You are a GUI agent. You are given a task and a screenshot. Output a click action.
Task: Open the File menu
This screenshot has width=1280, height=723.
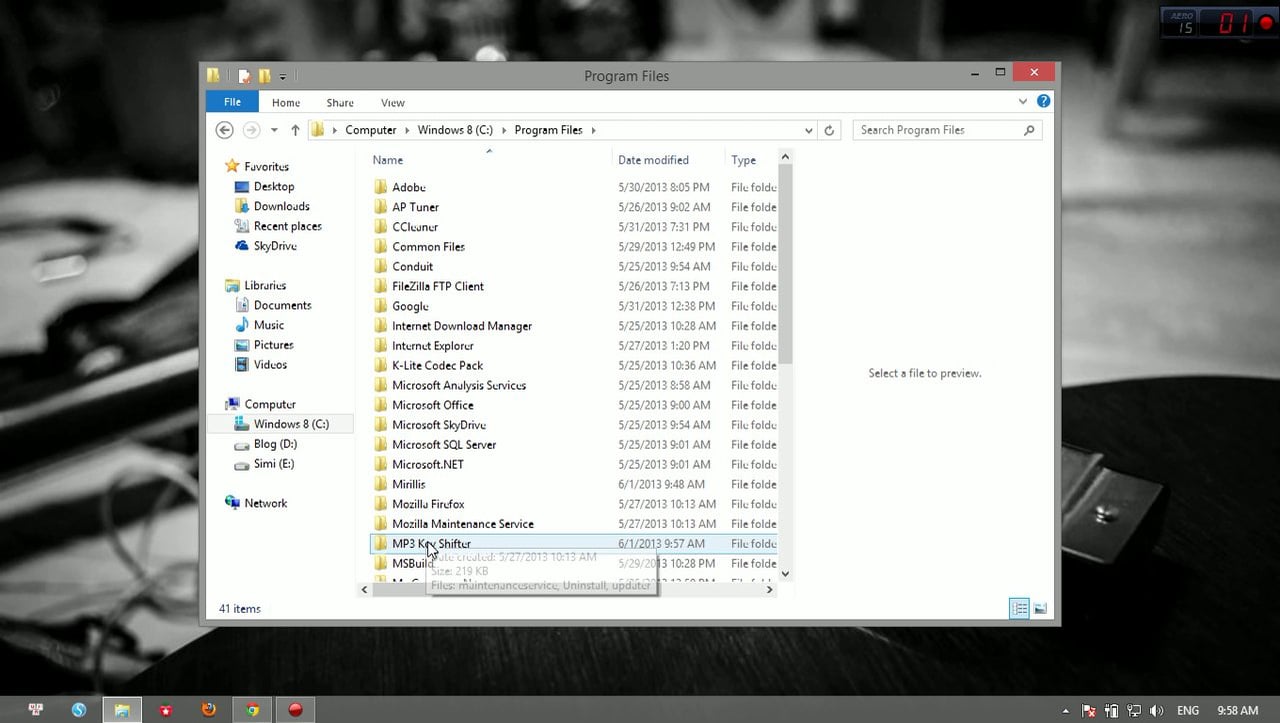point(232,102)
